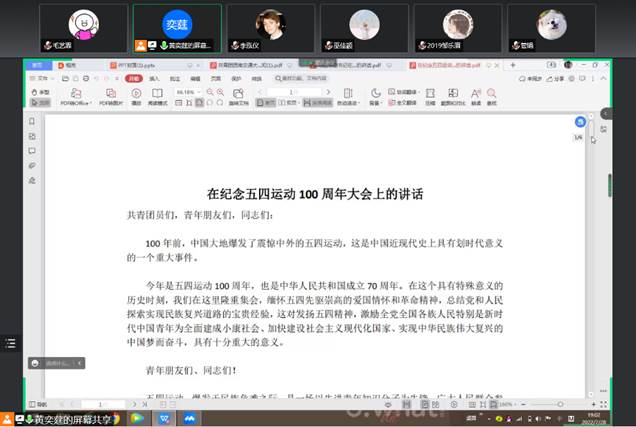Switch to the 插入 ribbon tab

click(153, 78)
